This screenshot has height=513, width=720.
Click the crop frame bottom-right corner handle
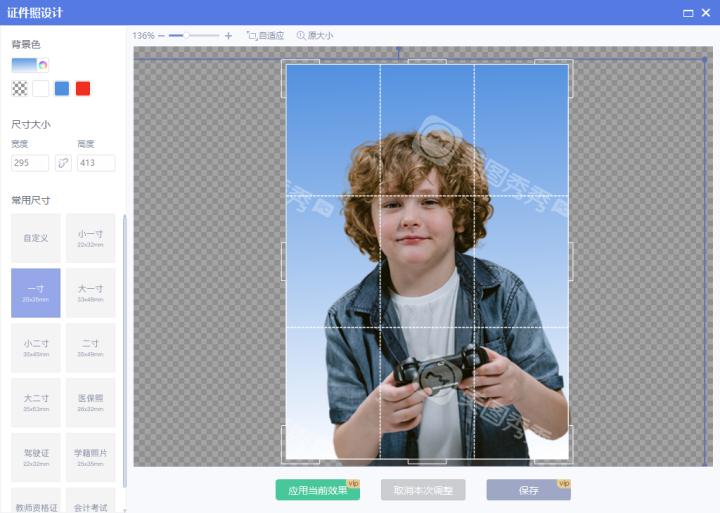(571, 461)
